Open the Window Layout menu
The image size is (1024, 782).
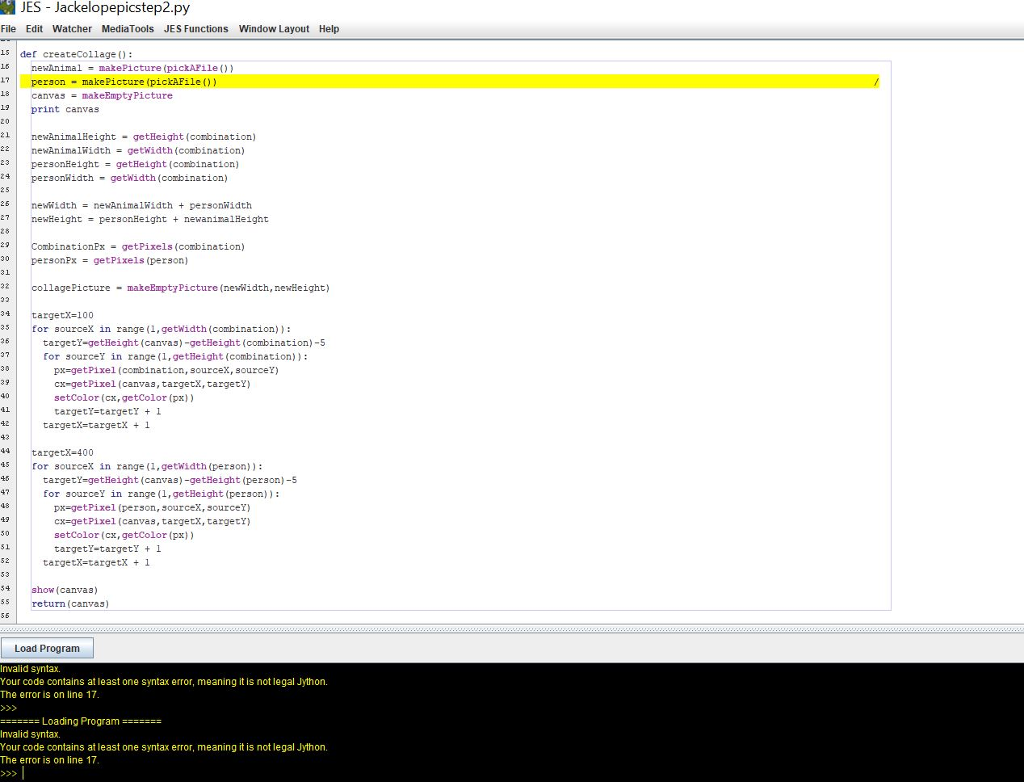click(273, 28)
